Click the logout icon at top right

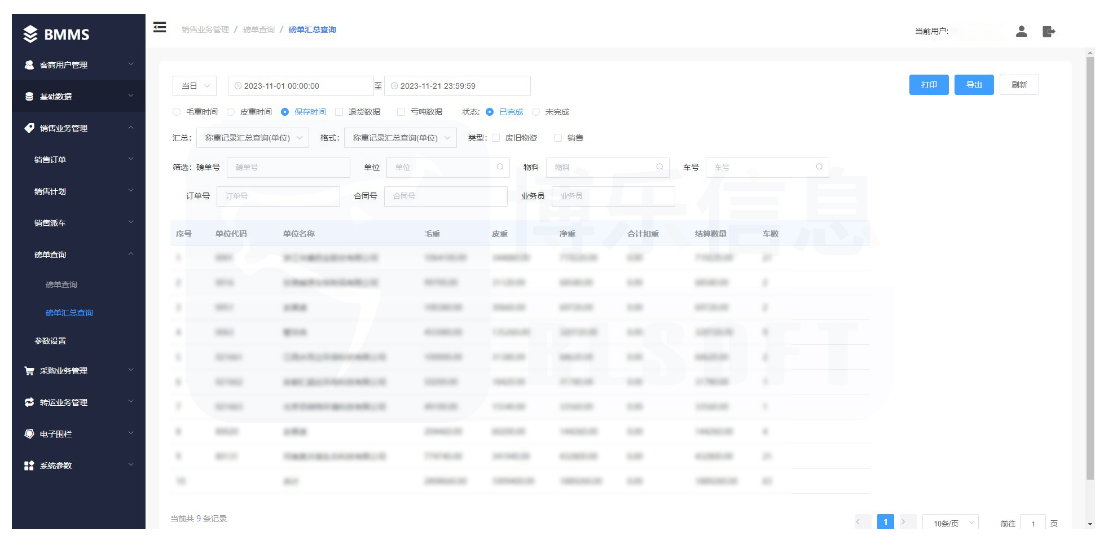[1048, 31]
